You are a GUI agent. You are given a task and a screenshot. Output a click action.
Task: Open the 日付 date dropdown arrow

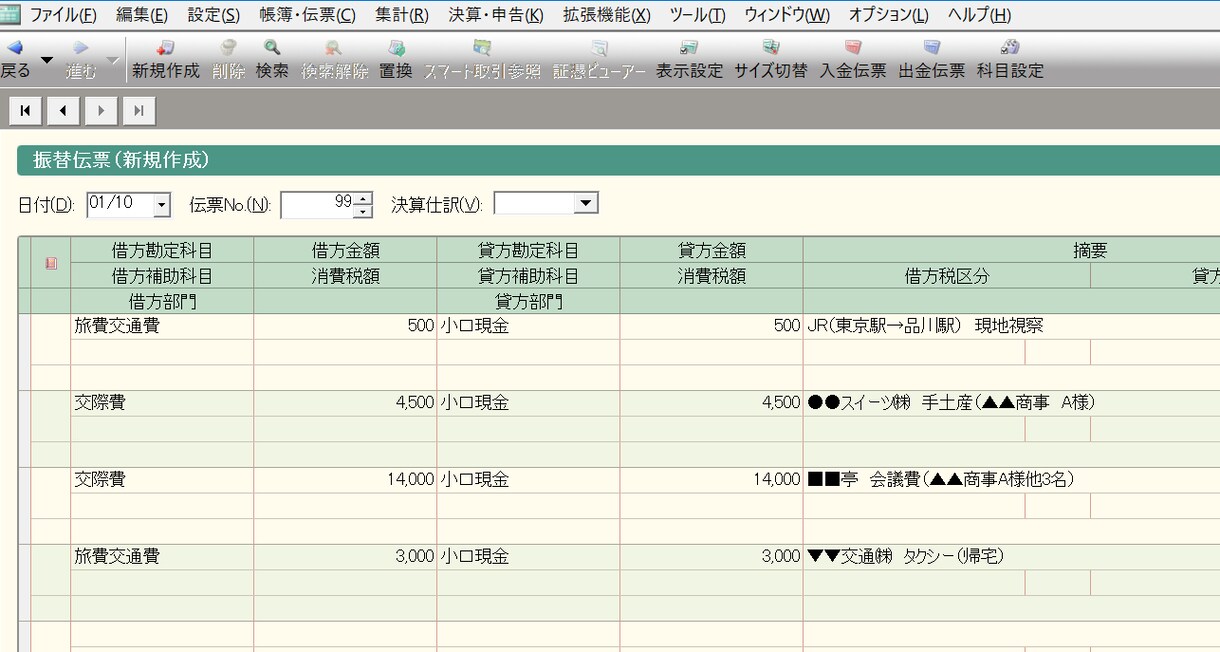162,204
